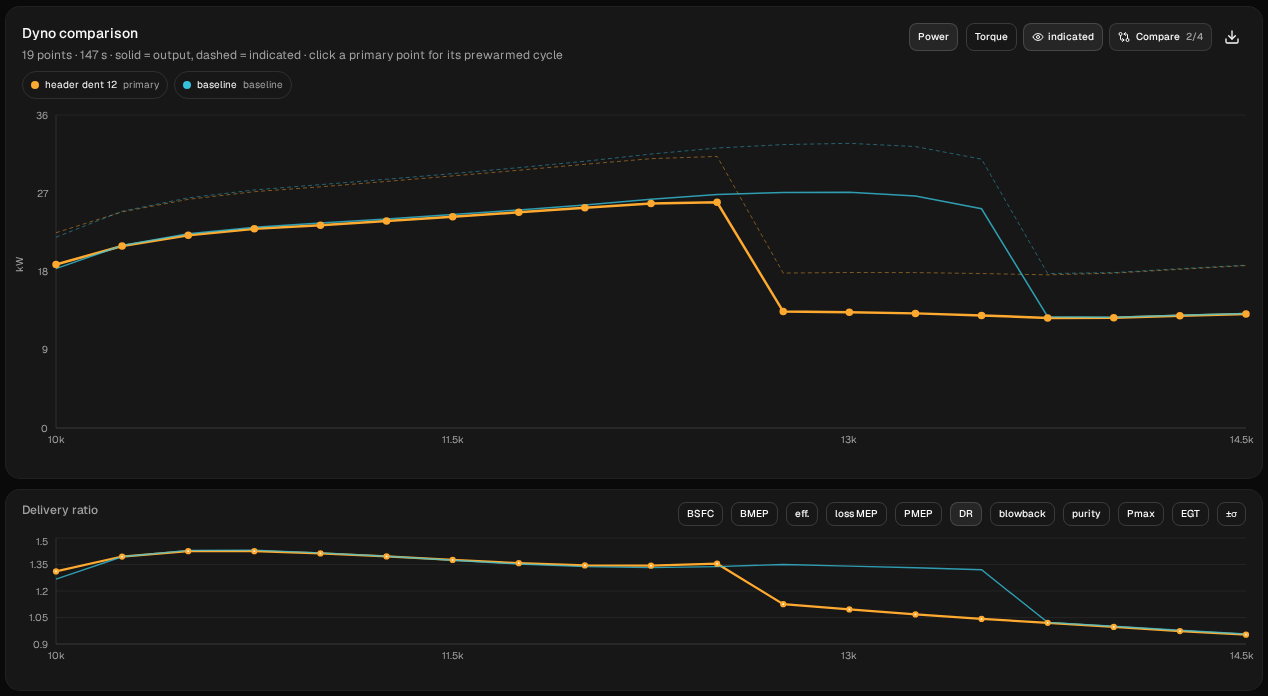Screen dimensions: 1268x696
Task: Select the DR delivery ratio metric
Action: coord(966,514)
